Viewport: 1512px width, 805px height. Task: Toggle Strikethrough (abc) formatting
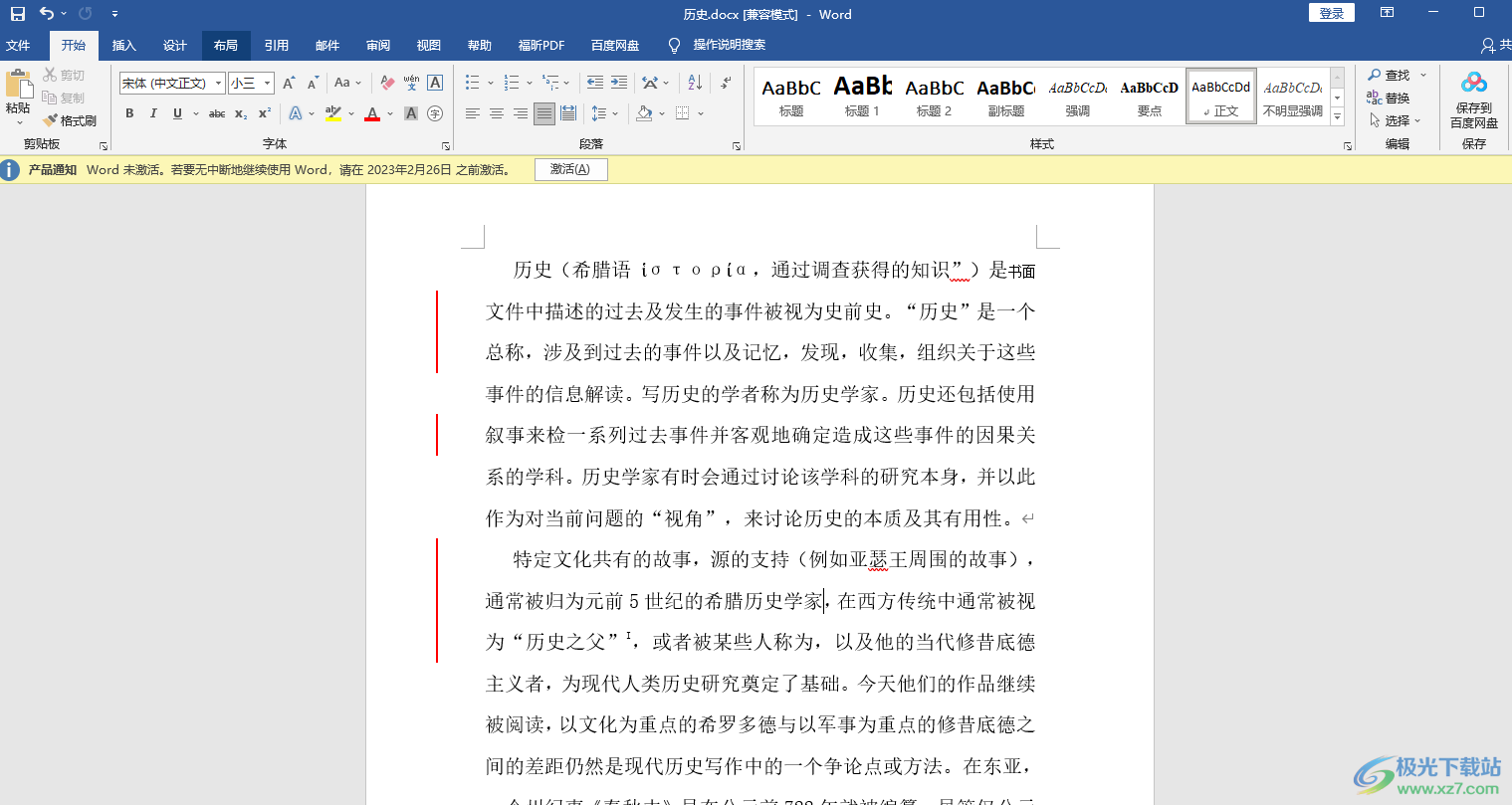click(217, 113)
